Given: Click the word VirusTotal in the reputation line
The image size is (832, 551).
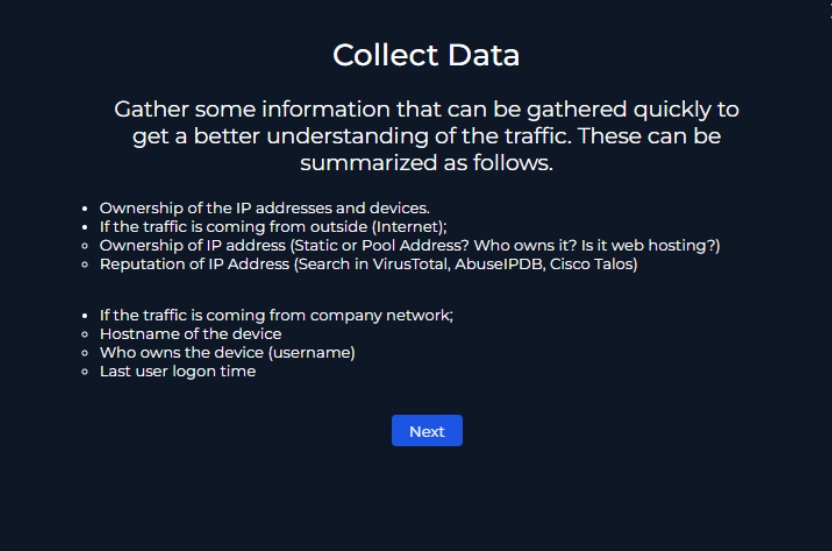Looking at the screenshot, I should [x=409, y=264].
